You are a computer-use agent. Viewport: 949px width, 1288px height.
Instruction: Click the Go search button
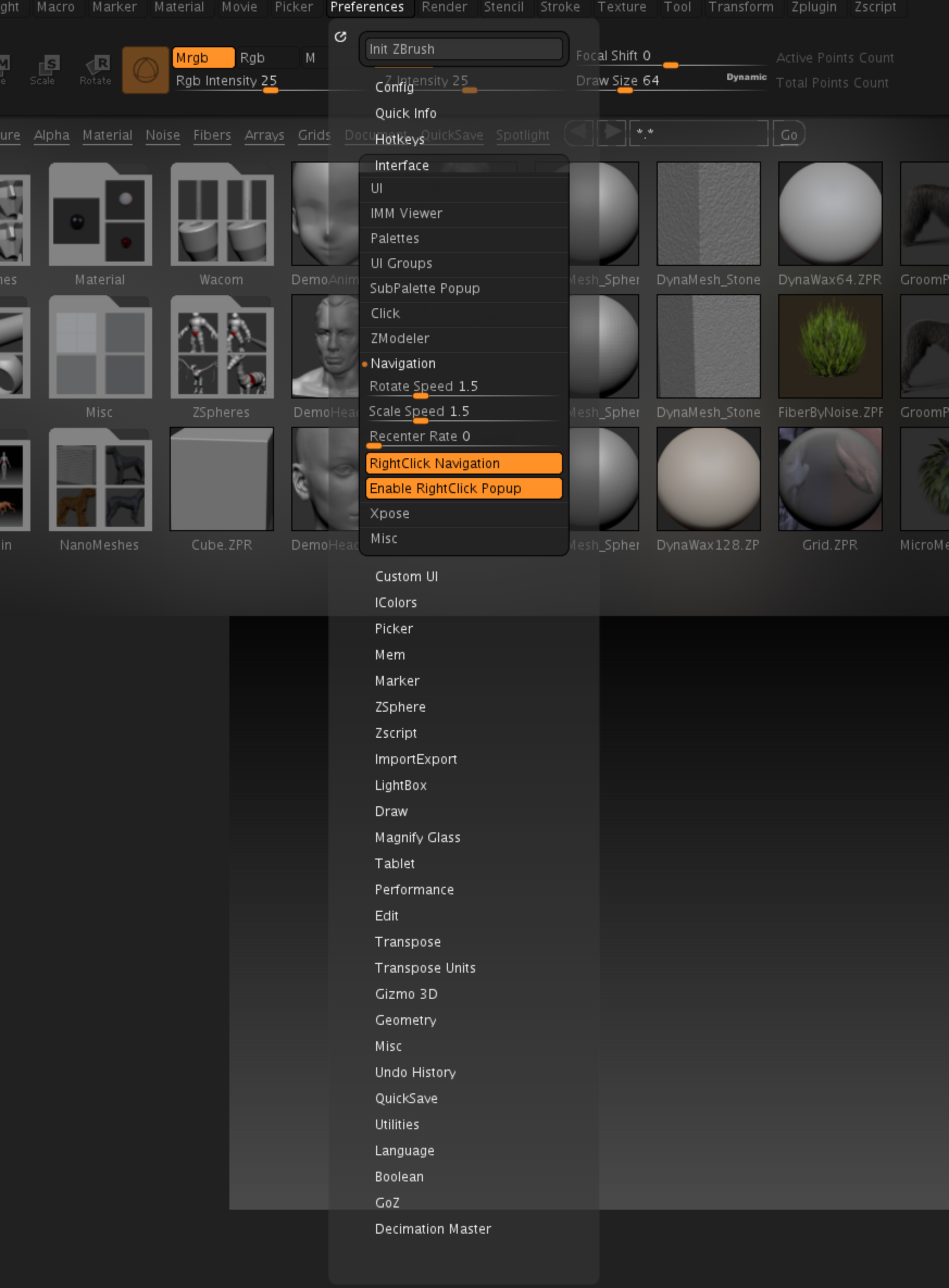788,134
